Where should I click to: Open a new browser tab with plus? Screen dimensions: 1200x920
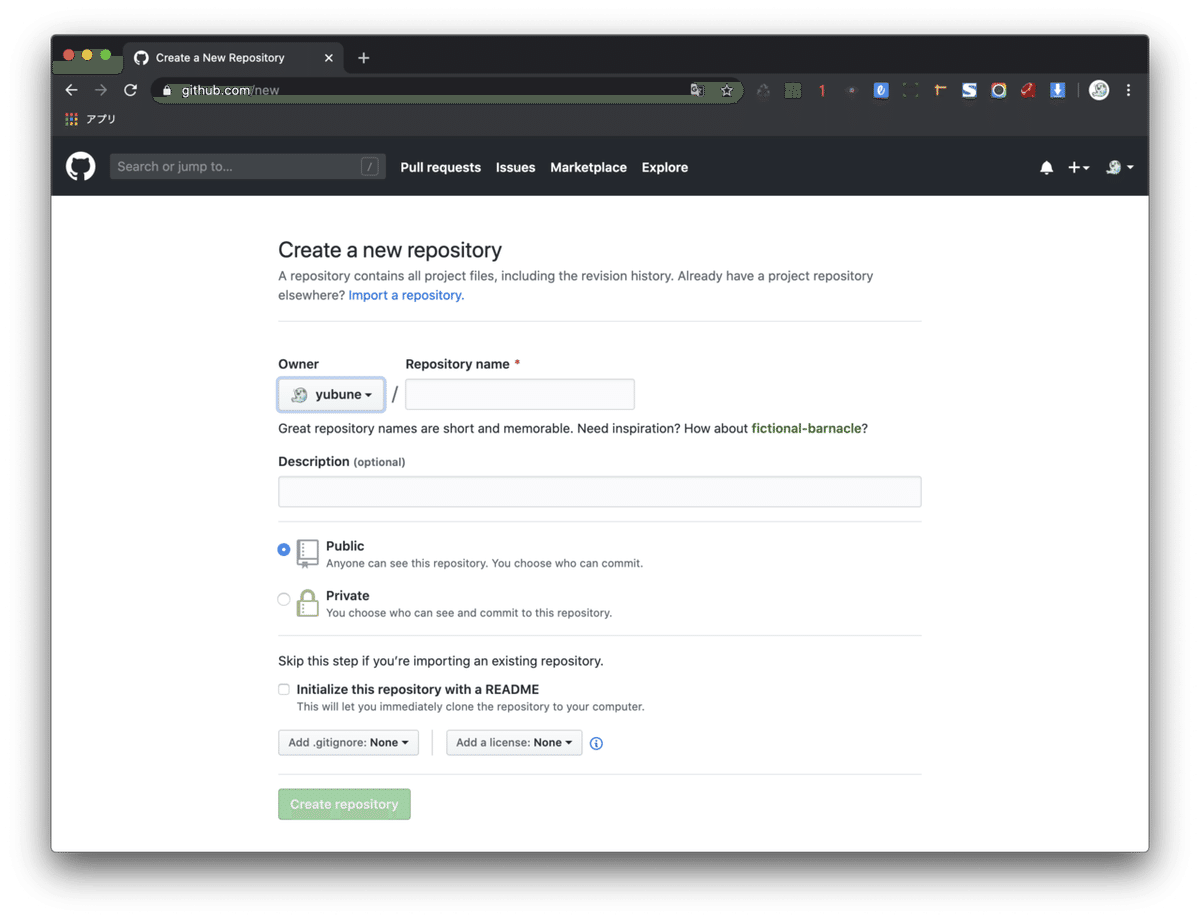point(363,58)
